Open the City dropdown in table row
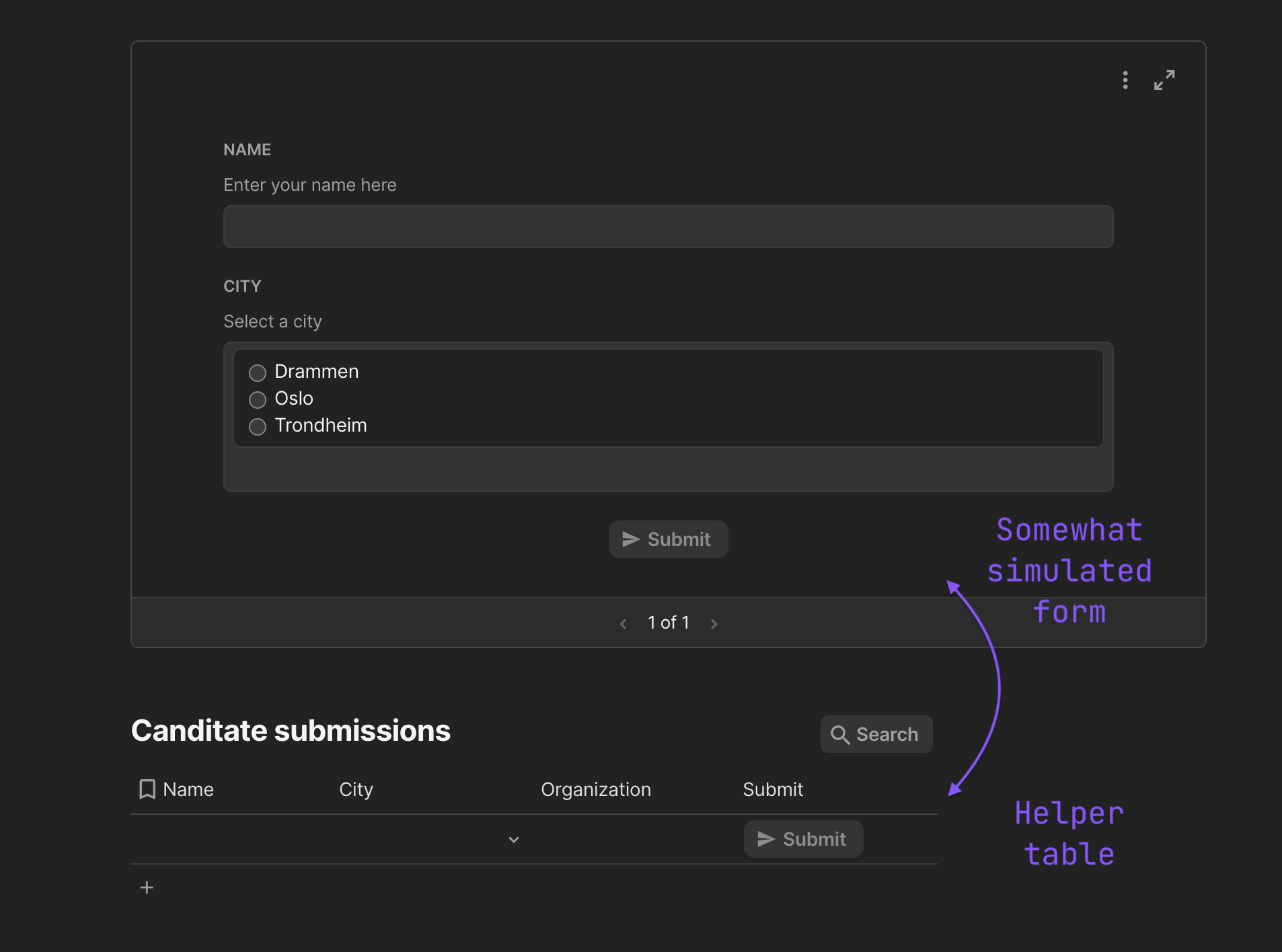Viewport: 1282px width, 952px height. pyautogui.click(x=513, y=840)
